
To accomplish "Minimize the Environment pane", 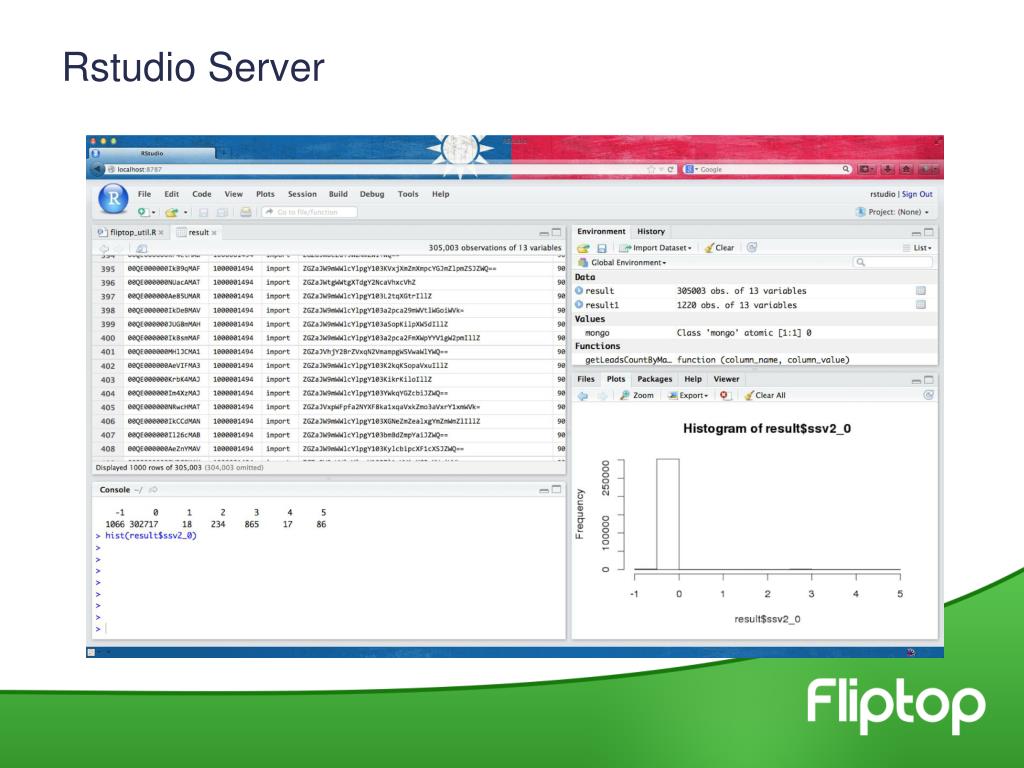I will click(x=916, y=232).
